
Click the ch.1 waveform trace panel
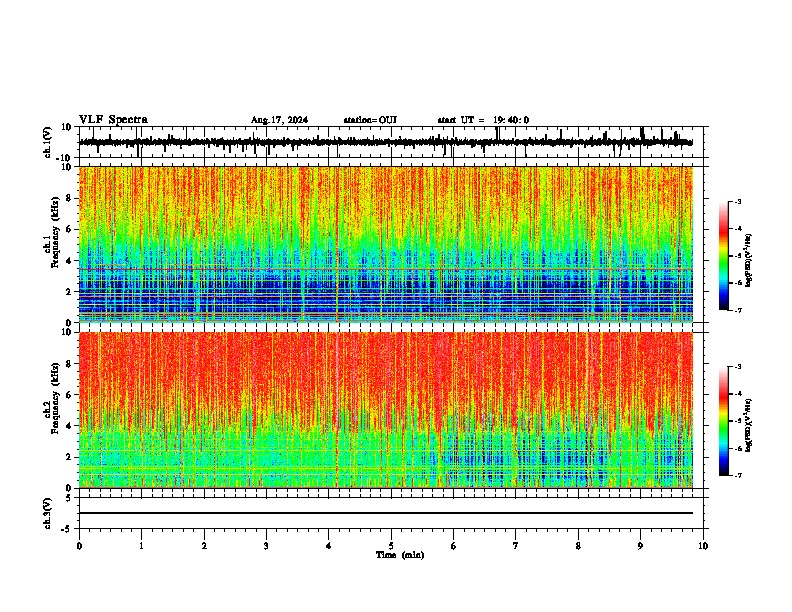pyautogui.click(x=393, y=142)
